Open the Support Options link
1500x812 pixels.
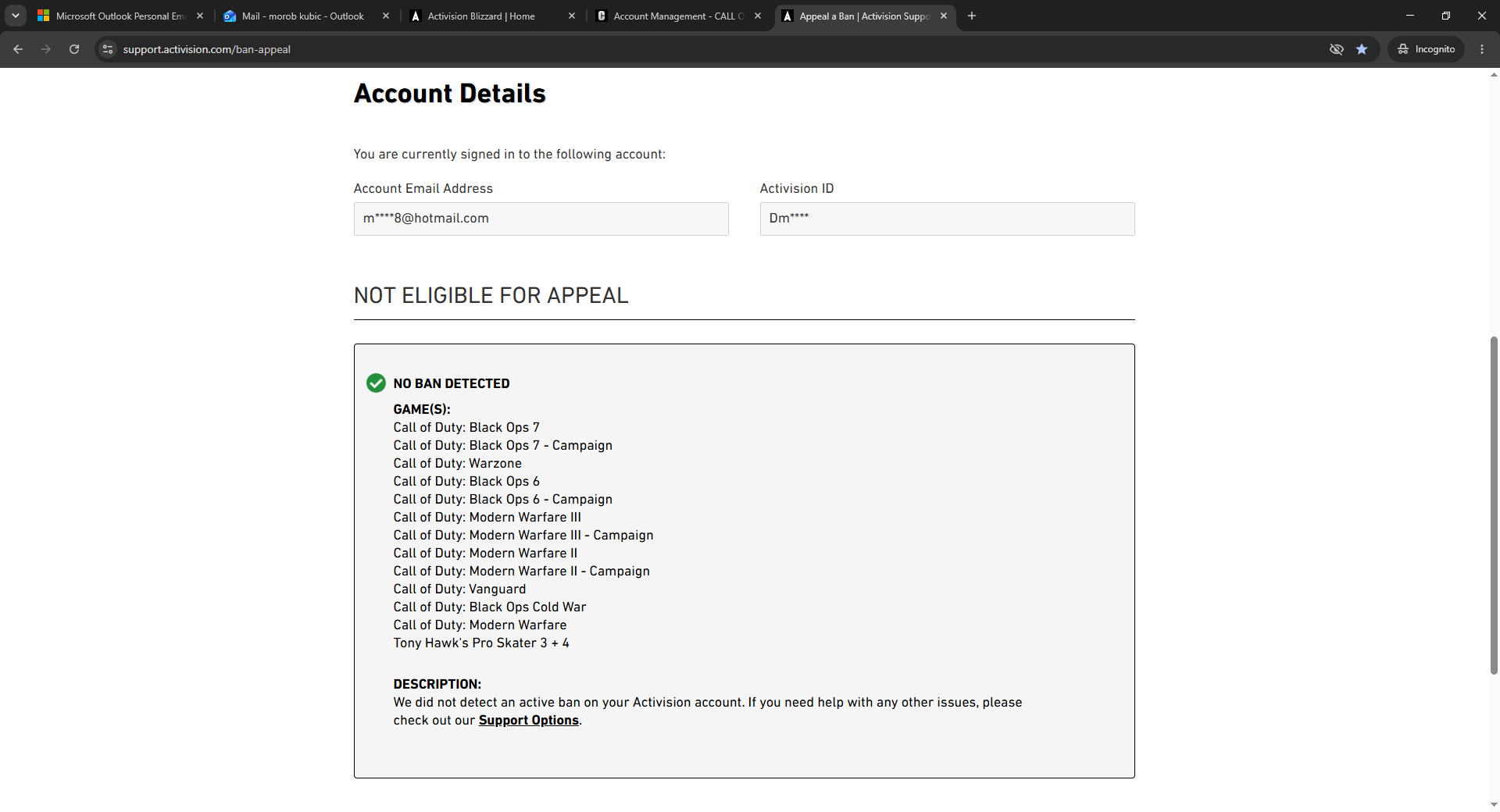click(529, 720)
